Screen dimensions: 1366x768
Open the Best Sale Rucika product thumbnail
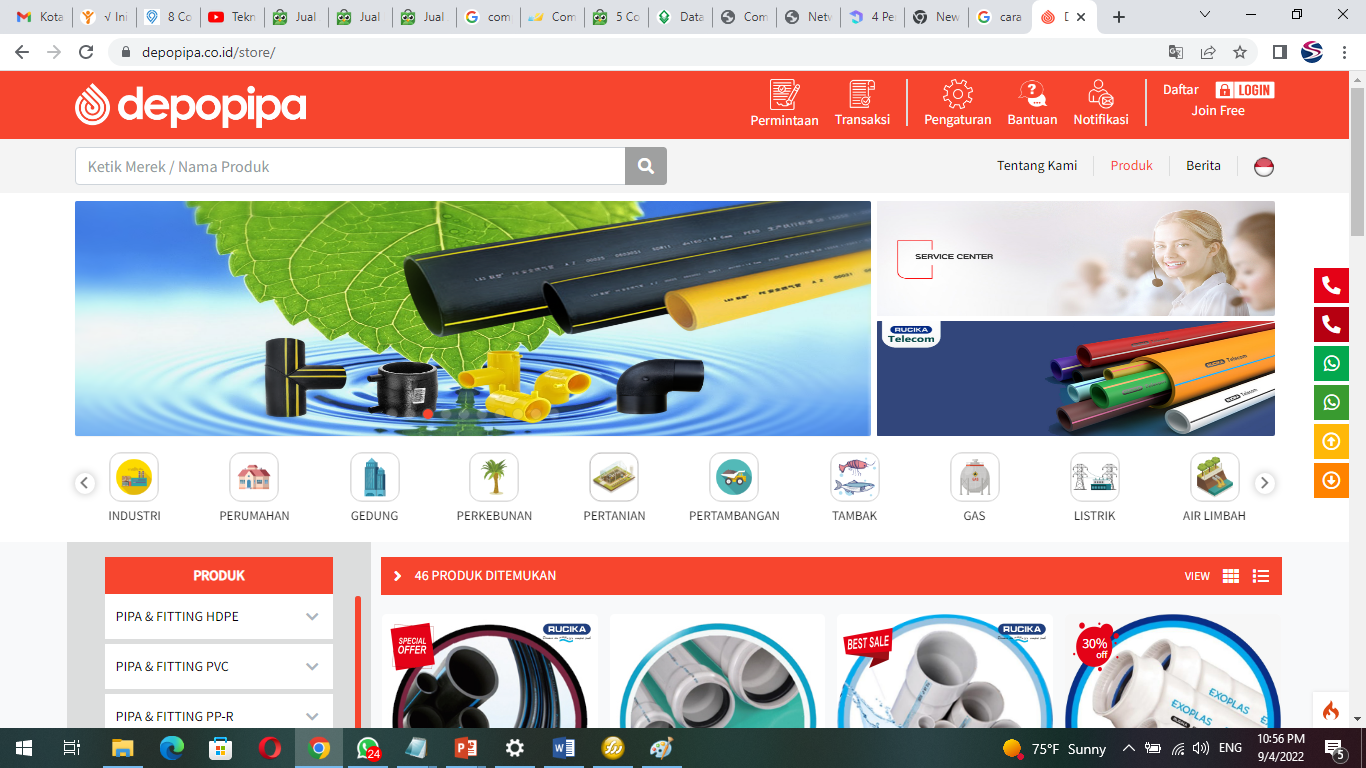click(x=944, y=671)
